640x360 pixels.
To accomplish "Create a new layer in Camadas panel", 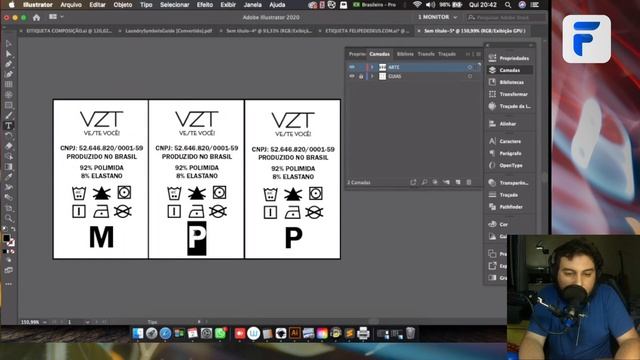I will pos(458,182).
